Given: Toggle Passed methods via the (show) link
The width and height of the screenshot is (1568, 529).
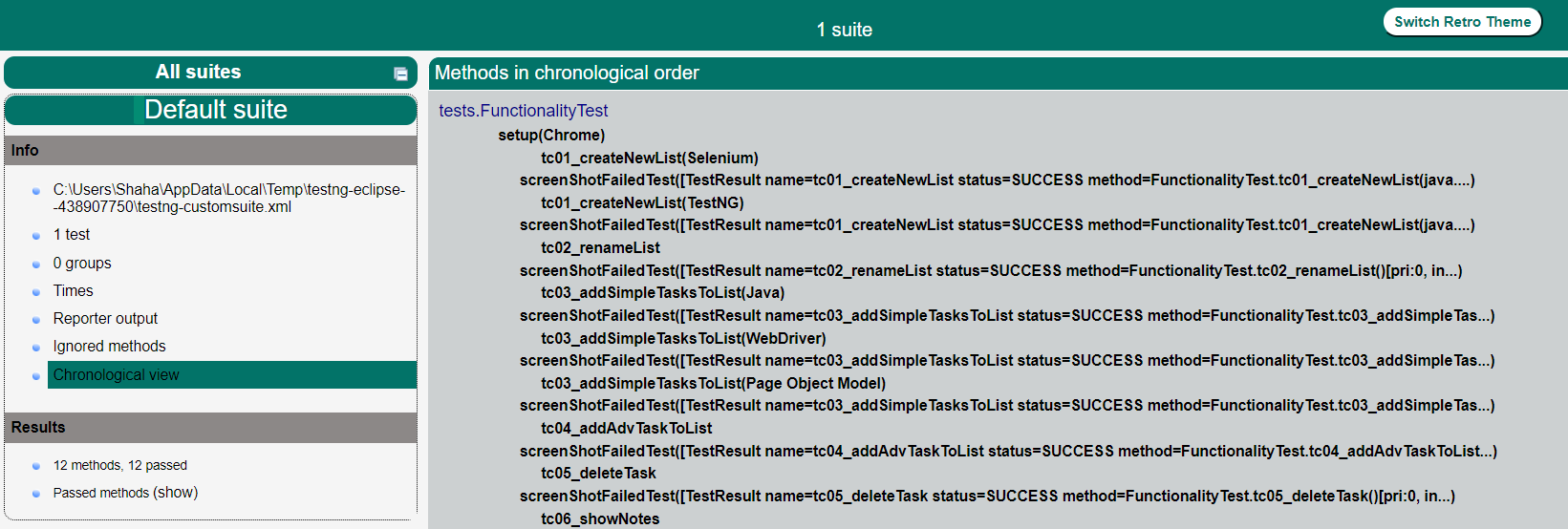Looking at the screenshot, I should [176, 493].
